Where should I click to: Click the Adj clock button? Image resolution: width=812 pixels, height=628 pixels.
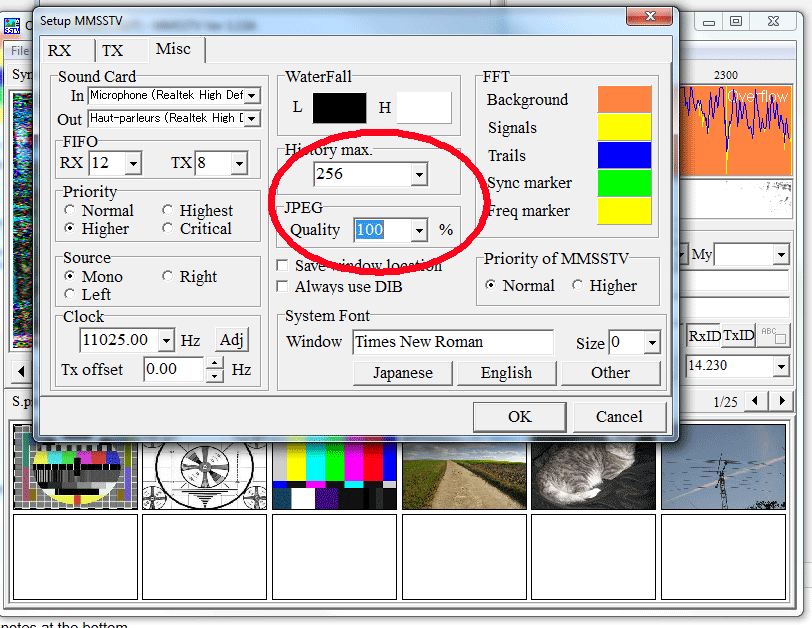pyautogui.click(x=231, y=340)
